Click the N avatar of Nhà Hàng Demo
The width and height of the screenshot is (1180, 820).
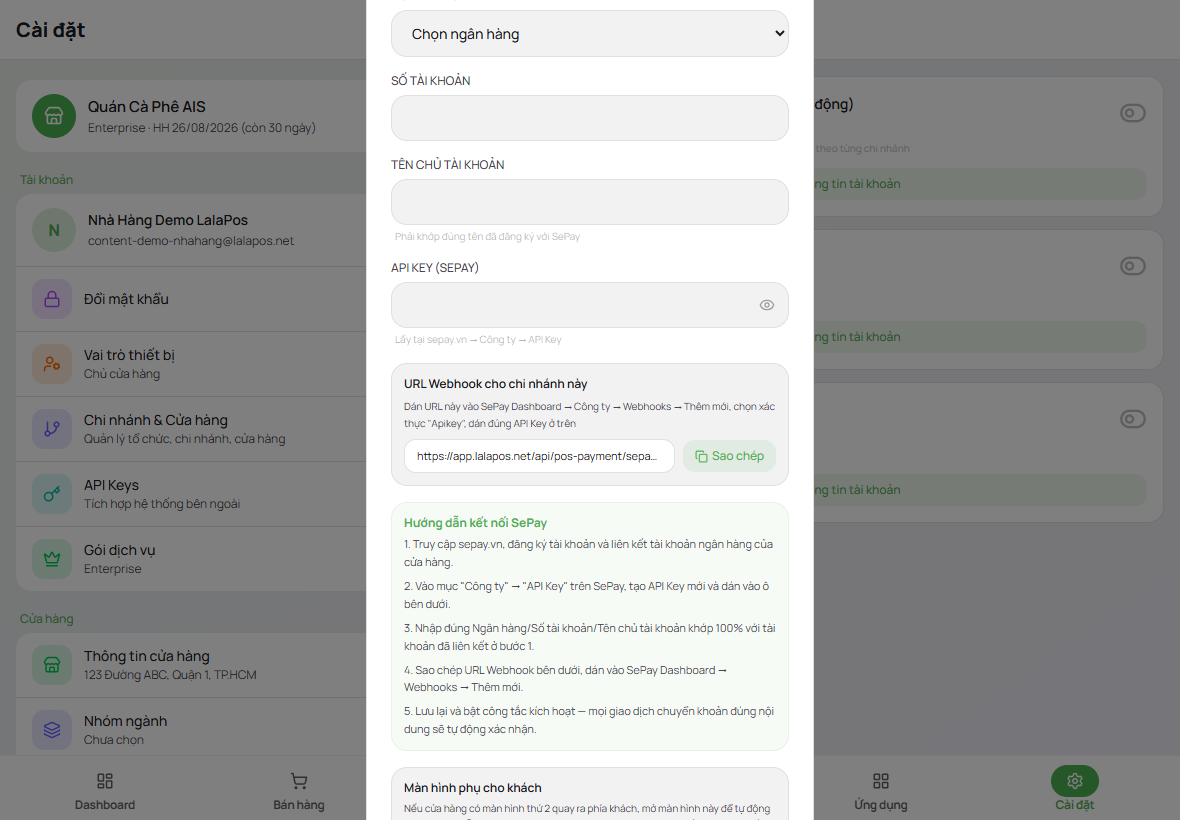(54, 230)
